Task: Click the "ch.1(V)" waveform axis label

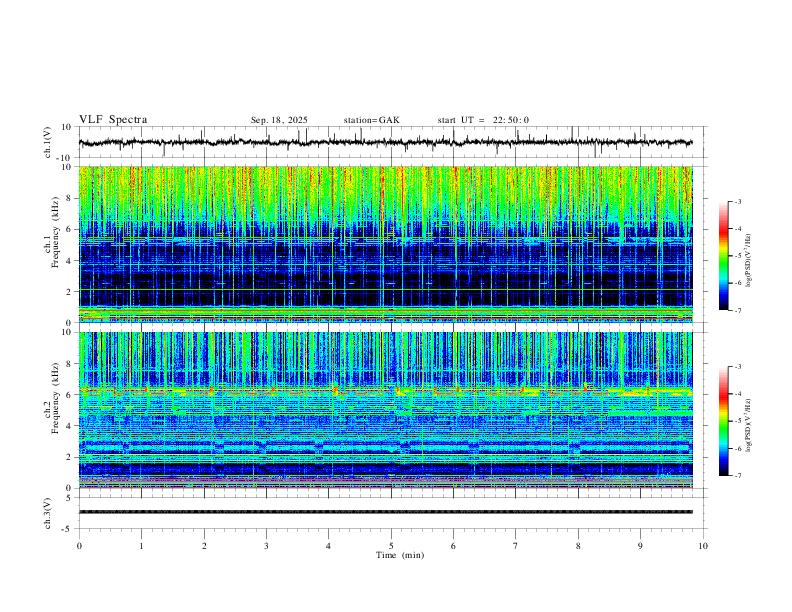Action: pyautogui.click(x=48, y=142)
